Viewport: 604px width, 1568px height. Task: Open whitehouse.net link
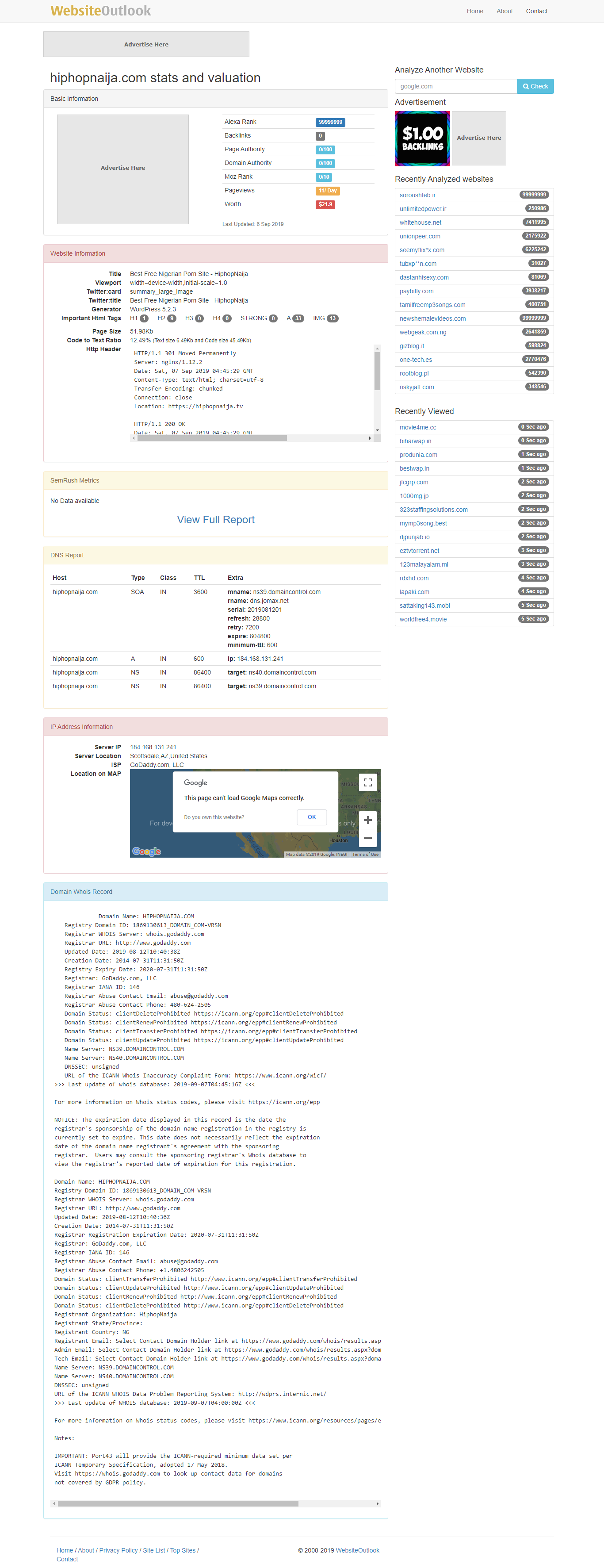[421, 223]
